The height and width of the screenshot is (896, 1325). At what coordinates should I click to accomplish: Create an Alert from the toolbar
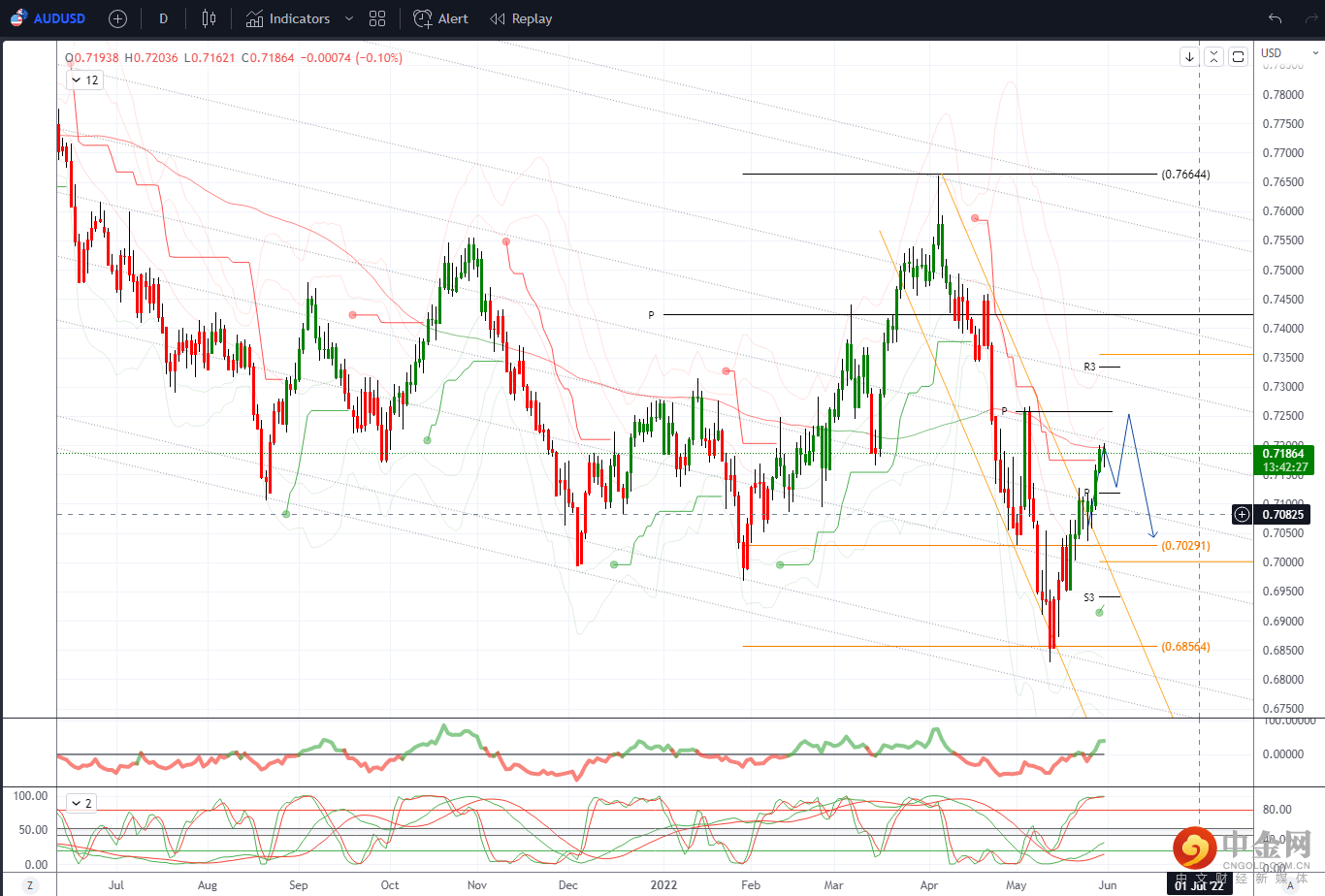point(440,18)
